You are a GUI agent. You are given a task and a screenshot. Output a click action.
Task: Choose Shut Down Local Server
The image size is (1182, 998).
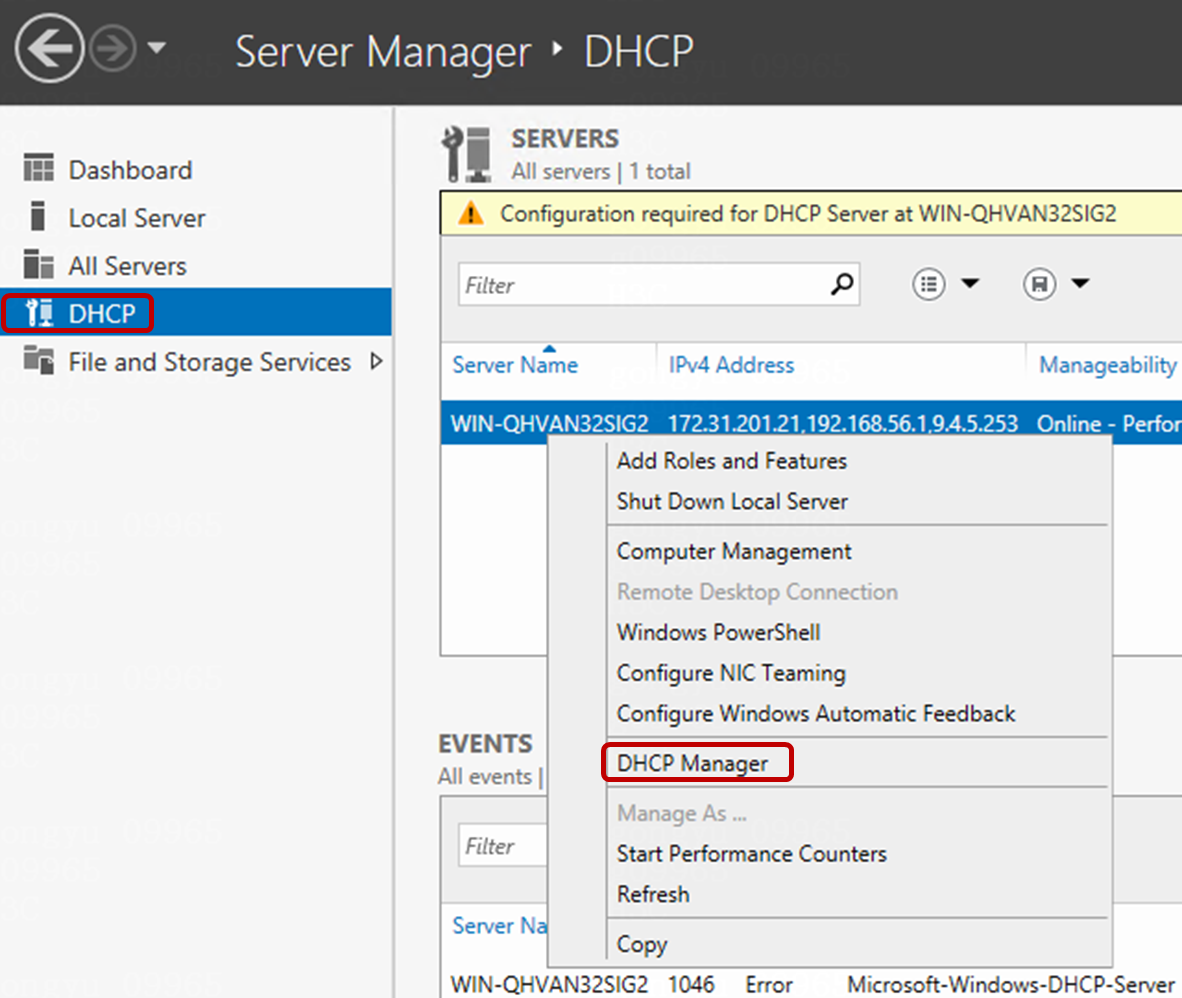coord(732,501)
